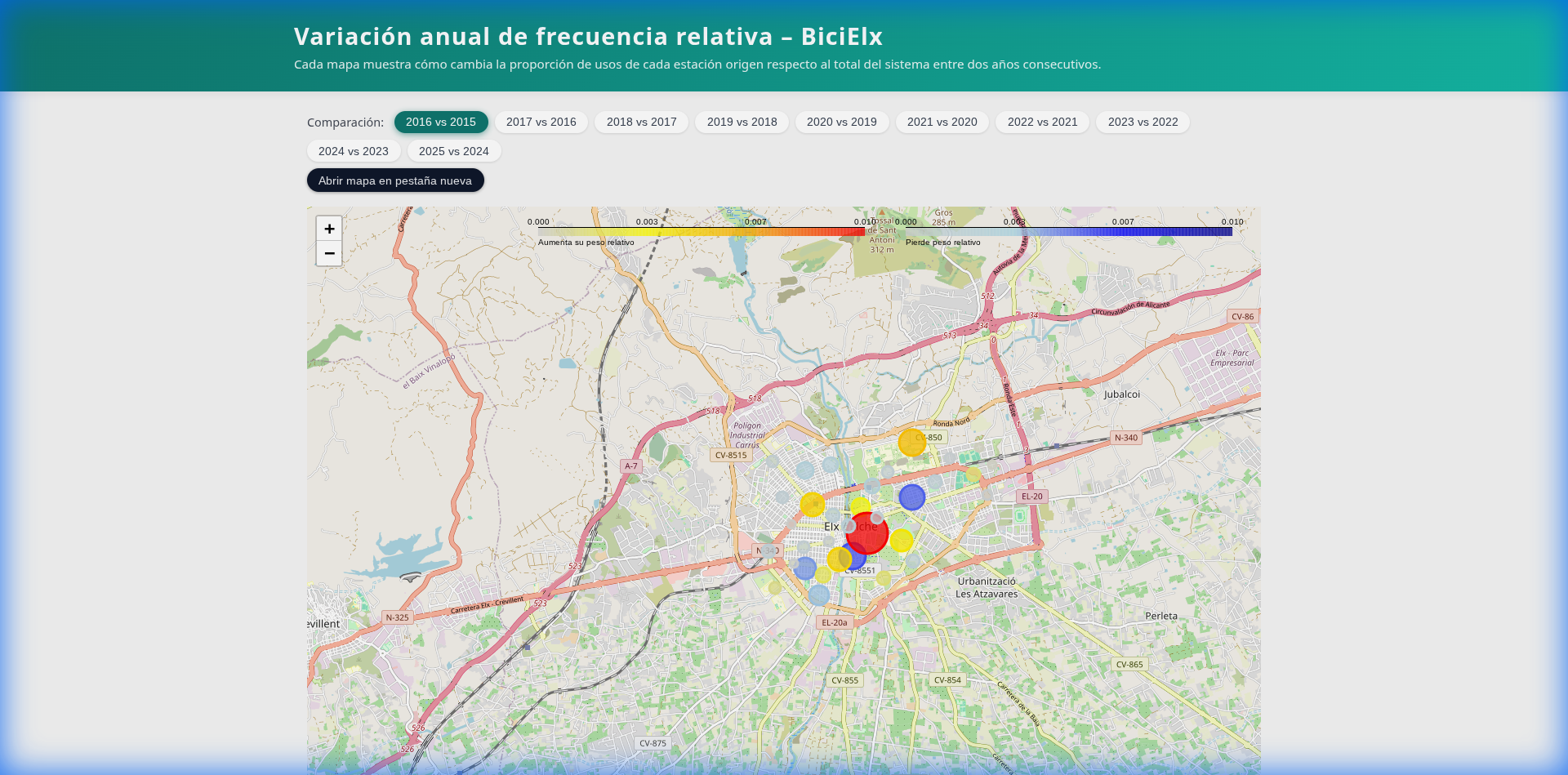
Task: Click the Jubalcoi map label
Action: [x=1122, y=394]
